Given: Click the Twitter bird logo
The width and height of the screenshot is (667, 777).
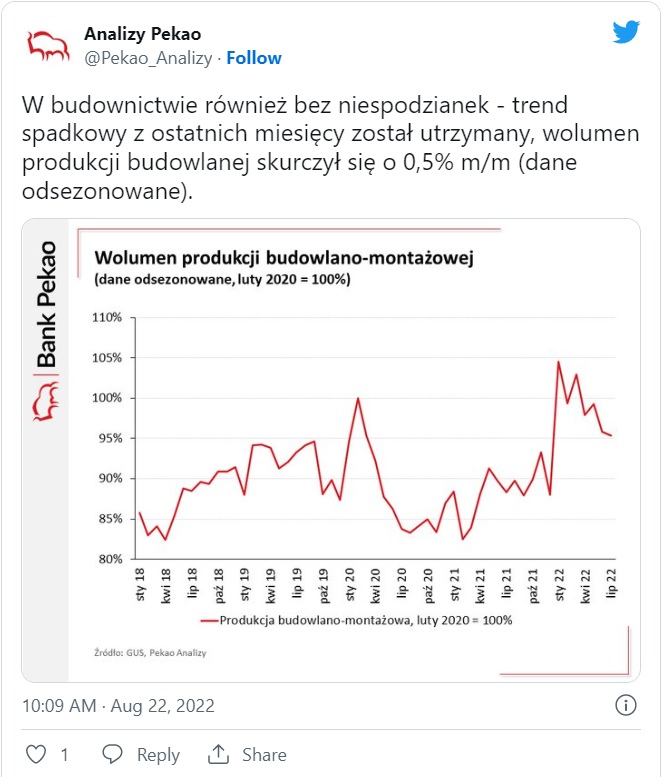Looking at the screenshot, I should click(626, 32).
